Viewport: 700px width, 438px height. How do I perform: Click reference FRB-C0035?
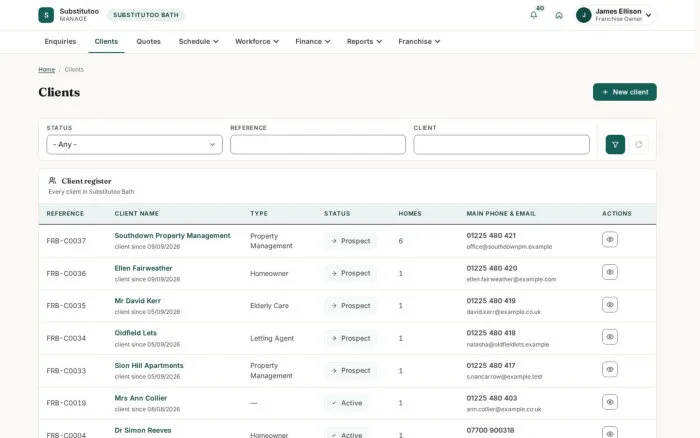pos(66,306)
